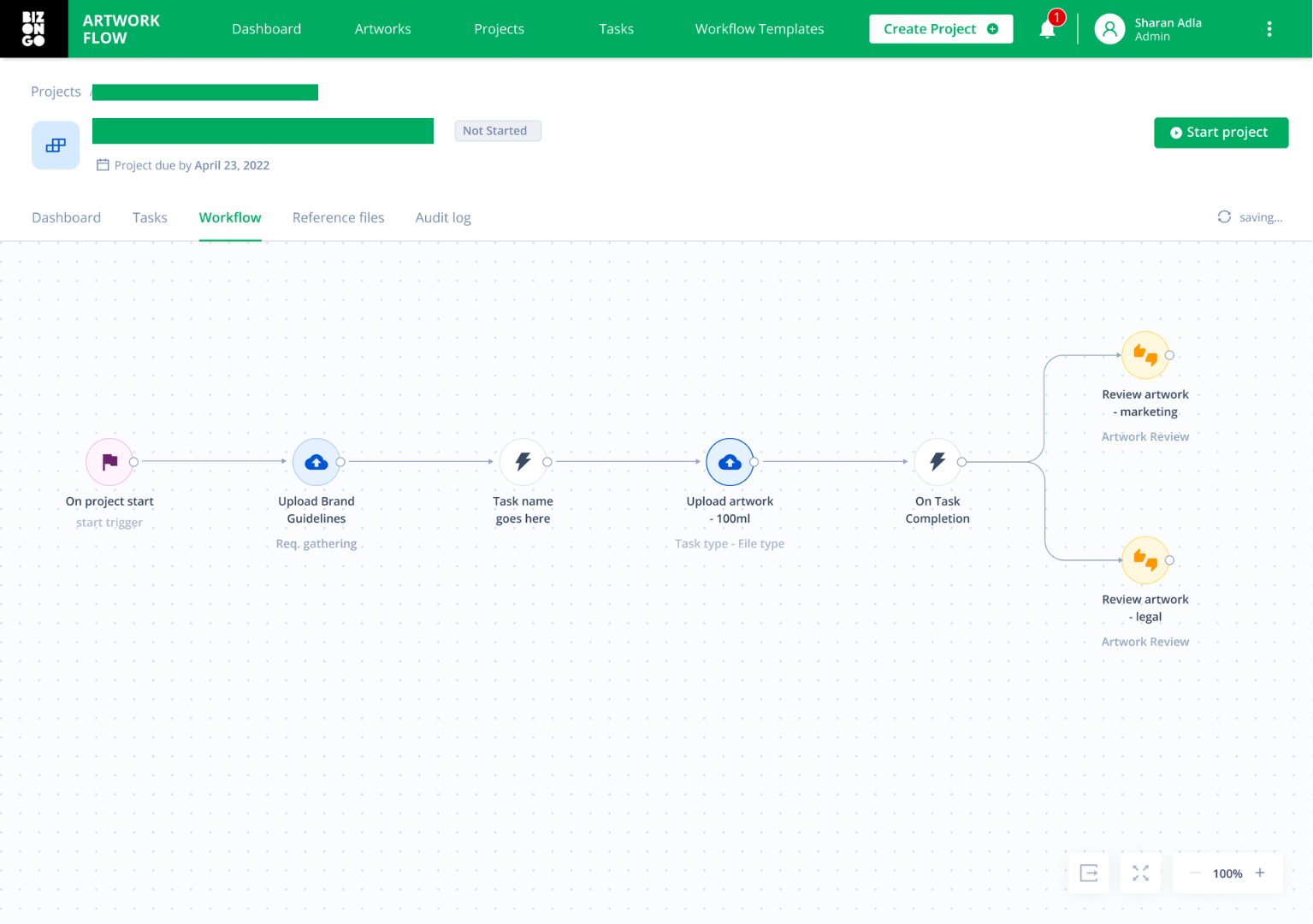Click plus to increase zoom level
This screenshot has width=1313, height=924.
(x=1260, y=873)
